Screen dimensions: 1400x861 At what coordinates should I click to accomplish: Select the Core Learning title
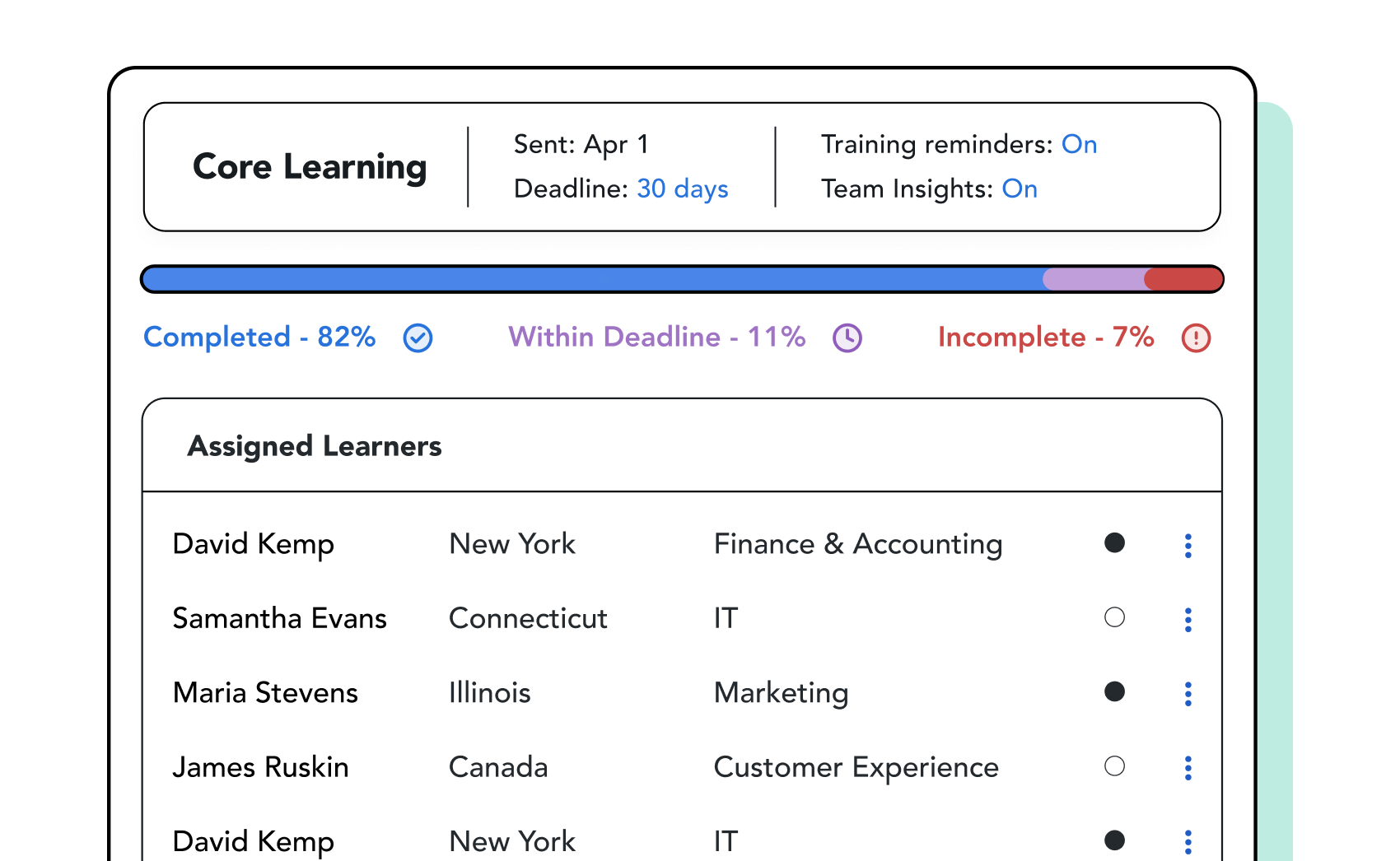click(x=310, y=167)
